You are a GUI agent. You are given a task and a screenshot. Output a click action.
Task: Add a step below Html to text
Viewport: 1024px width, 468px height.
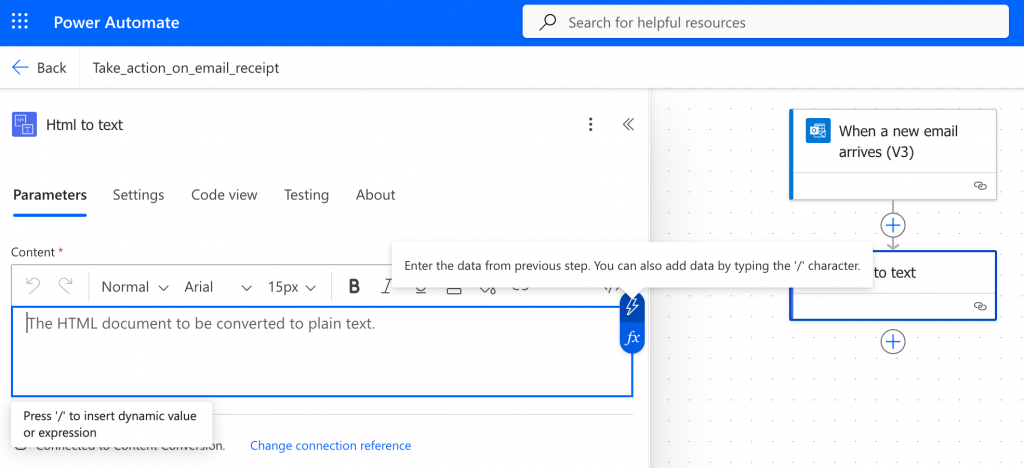pyautogui.click(x=892, y=342)
